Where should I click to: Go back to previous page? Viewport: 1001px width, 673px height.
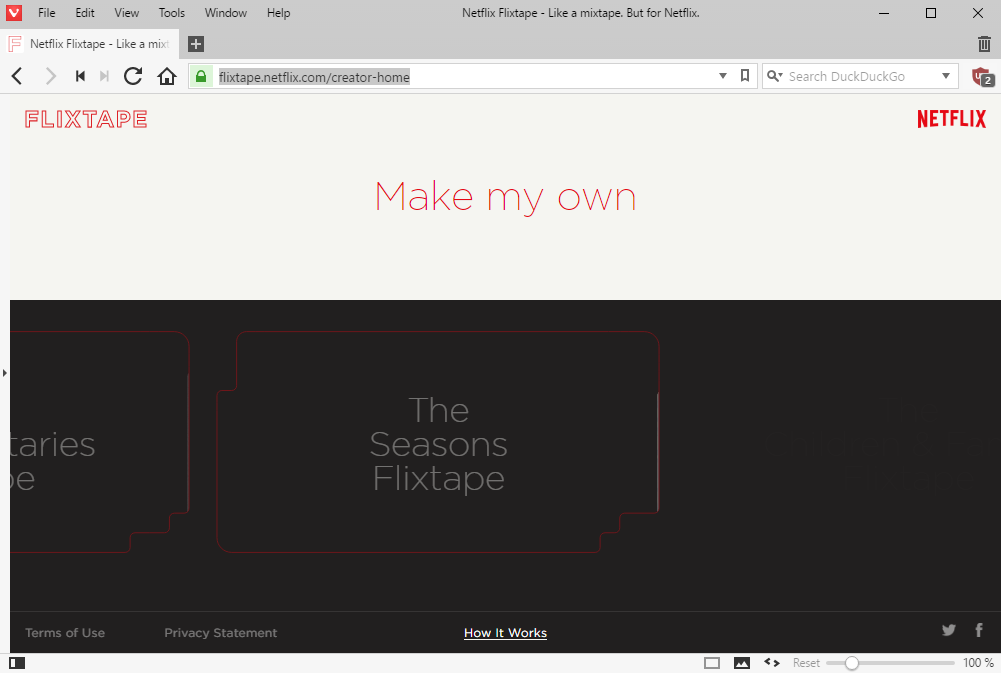click(17, 77)
